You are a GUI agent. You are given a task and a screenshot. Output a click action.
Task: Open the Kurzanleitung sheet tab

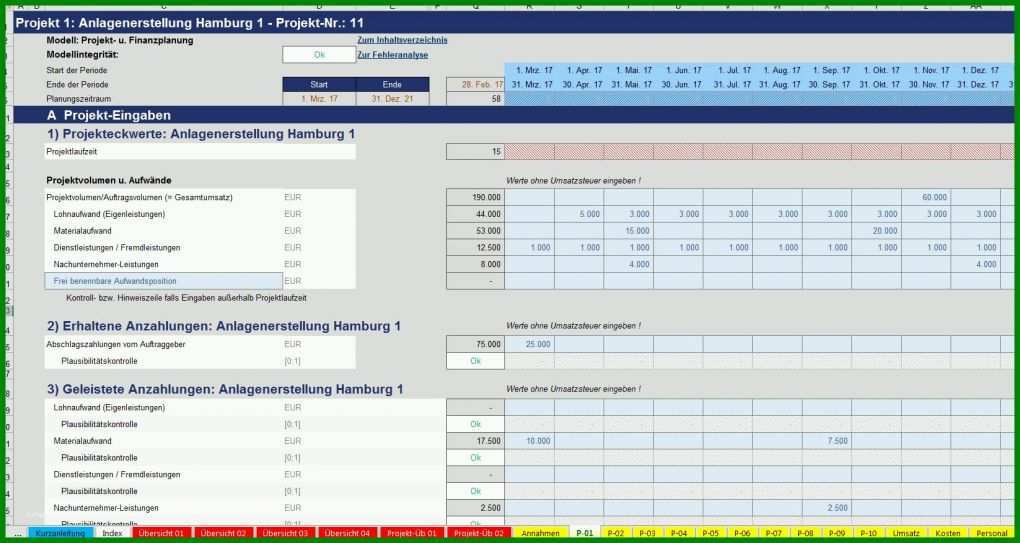(60, 533)
